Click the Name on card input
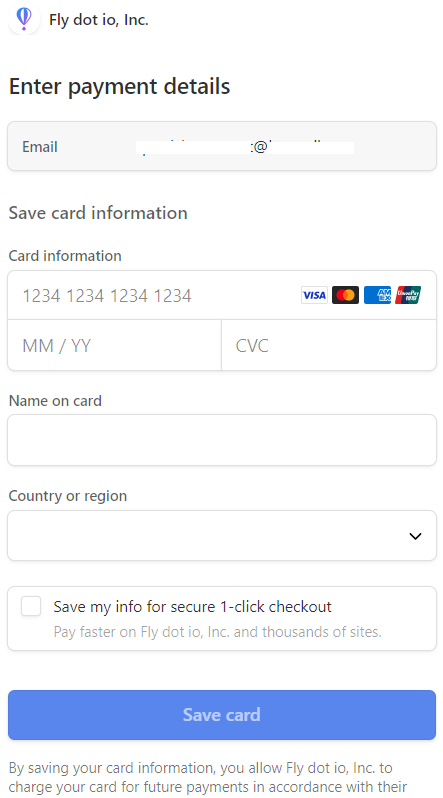This screenshot has width=443, height=798. [222, 440]
